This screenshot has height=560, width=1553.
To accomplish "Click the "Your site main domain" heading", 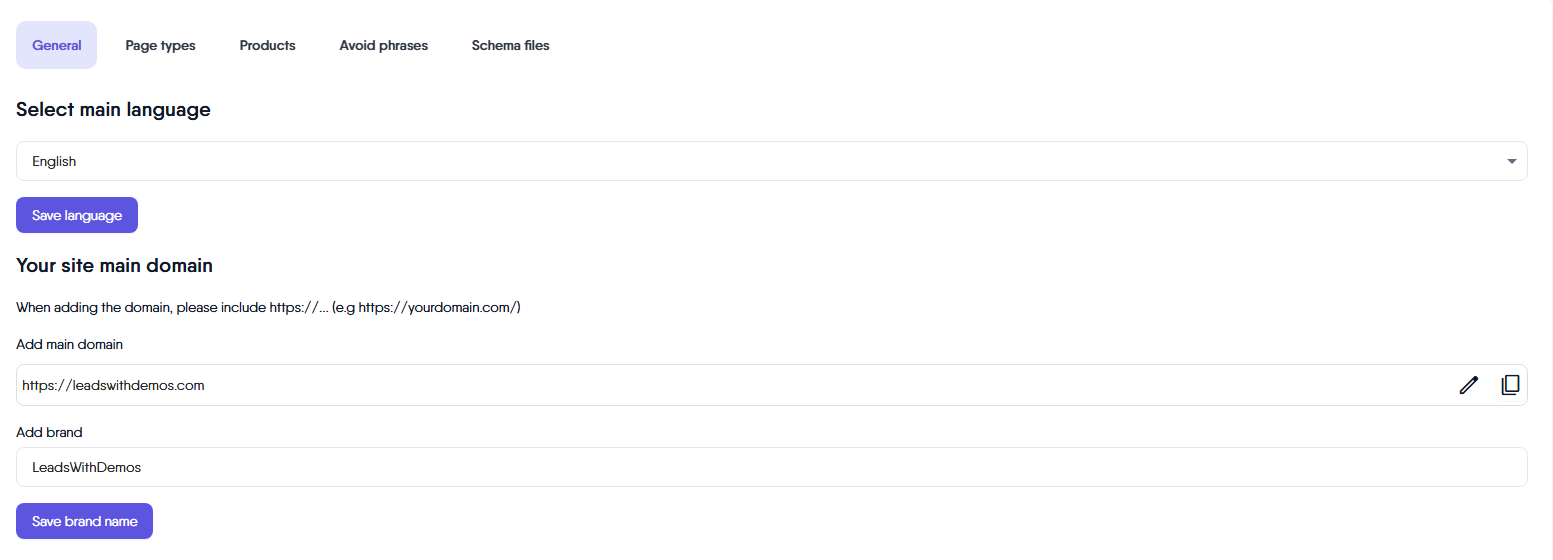I will point(114,266).
